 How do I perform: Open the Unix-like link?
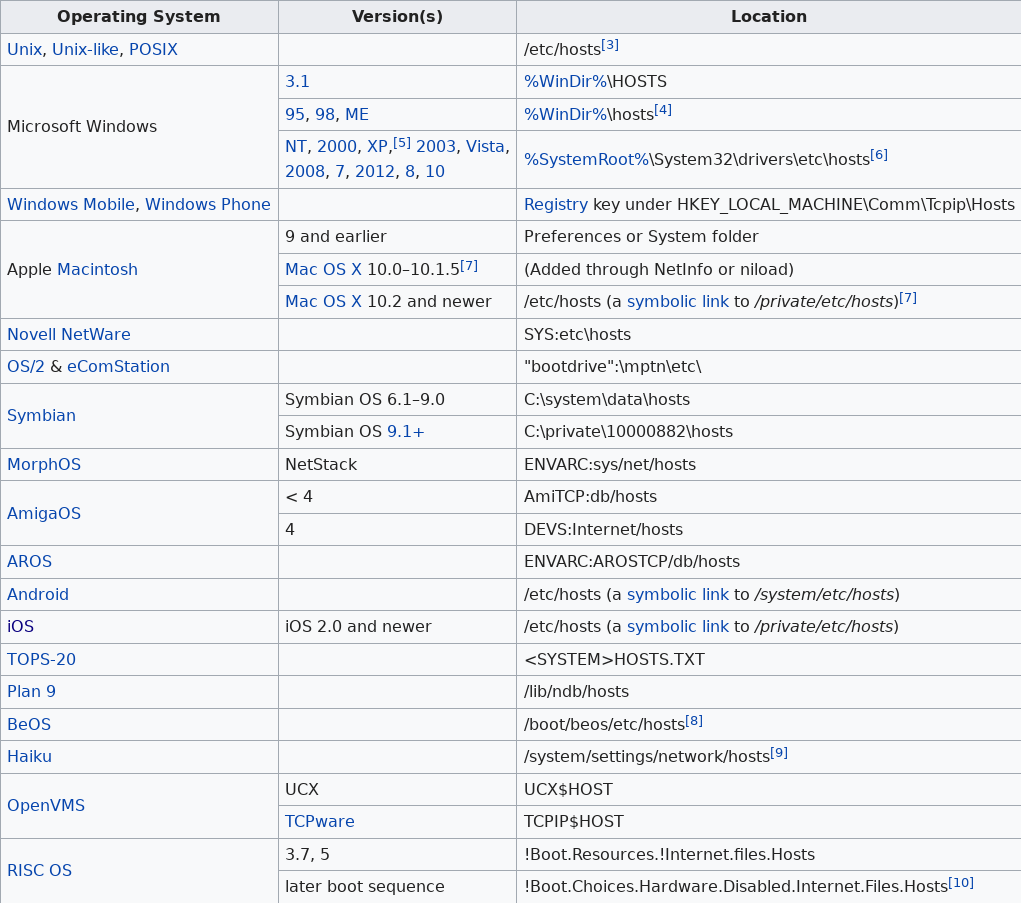click(85, 49)
